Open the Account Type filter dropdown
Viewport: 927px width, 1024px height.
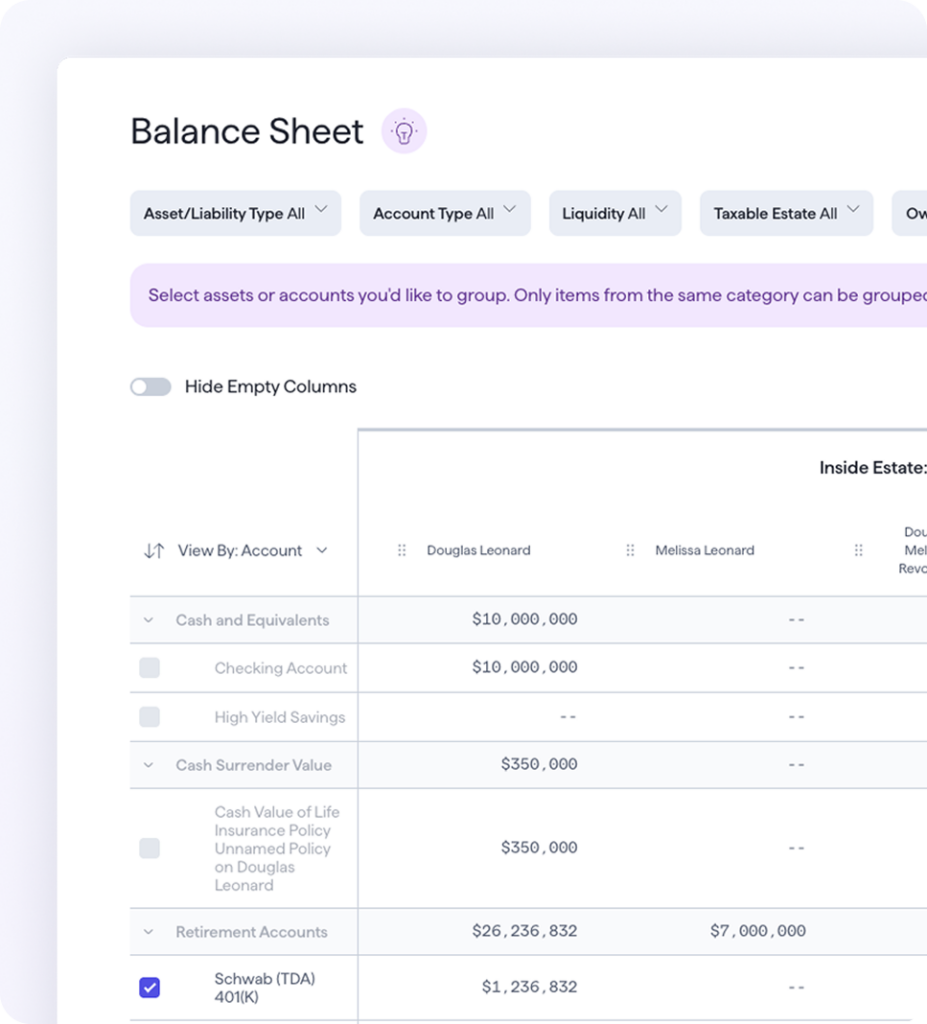click(x=444, y=213)
